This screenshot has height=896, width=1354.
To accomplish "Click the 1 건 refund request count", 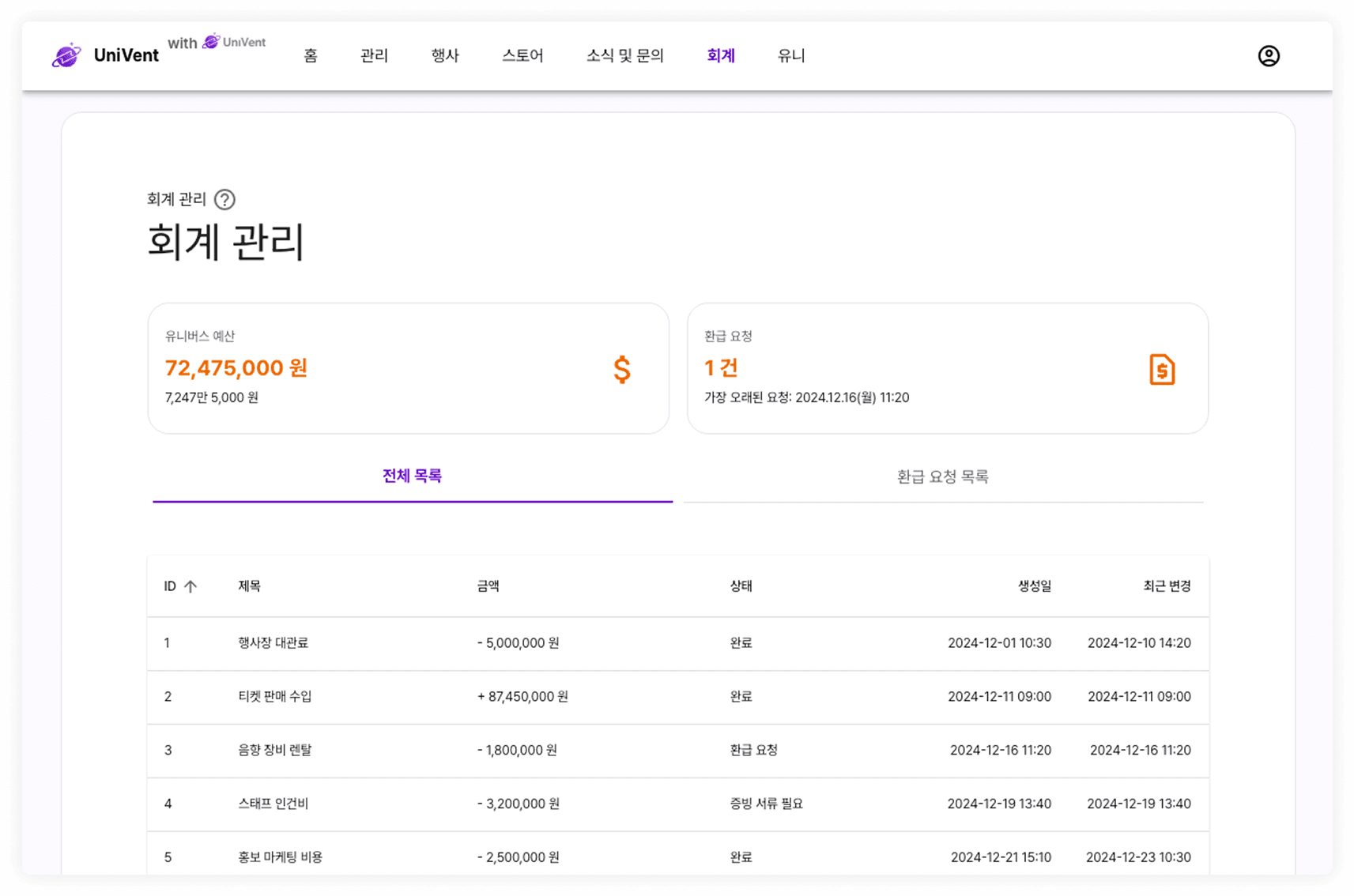I will point(721,368).
